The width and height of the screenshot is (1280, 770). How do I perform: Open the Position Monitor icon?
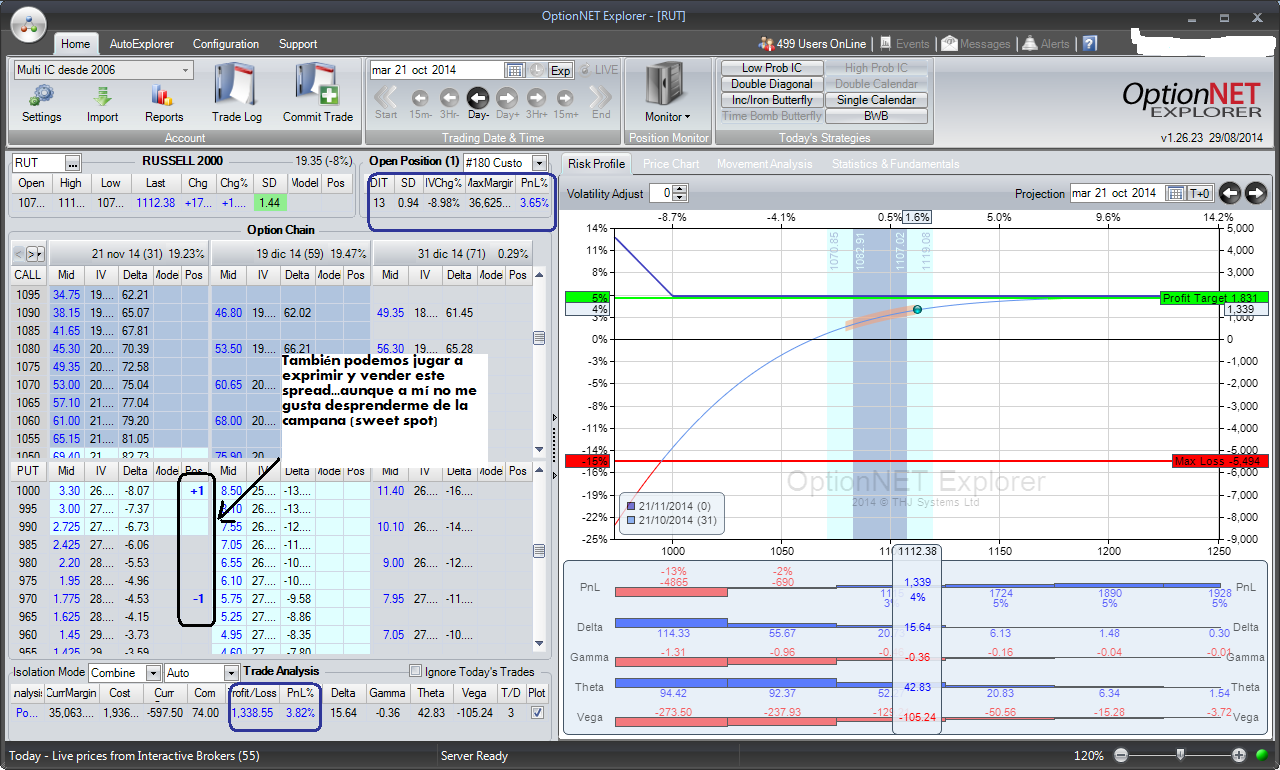667,93
